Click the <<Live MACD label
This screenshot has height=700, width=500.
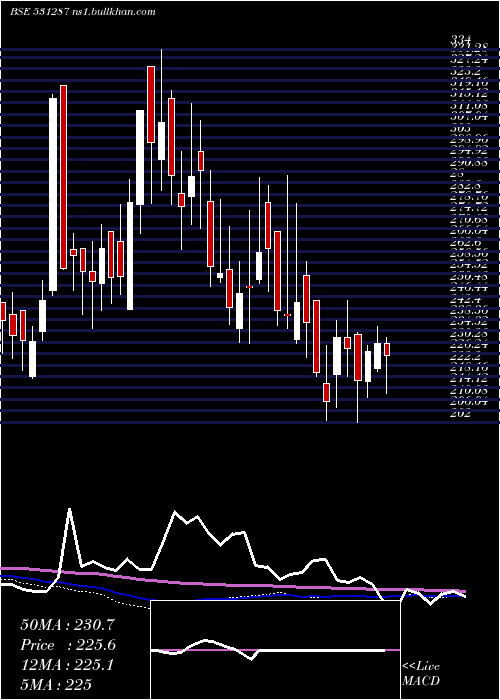coord(421,674)
